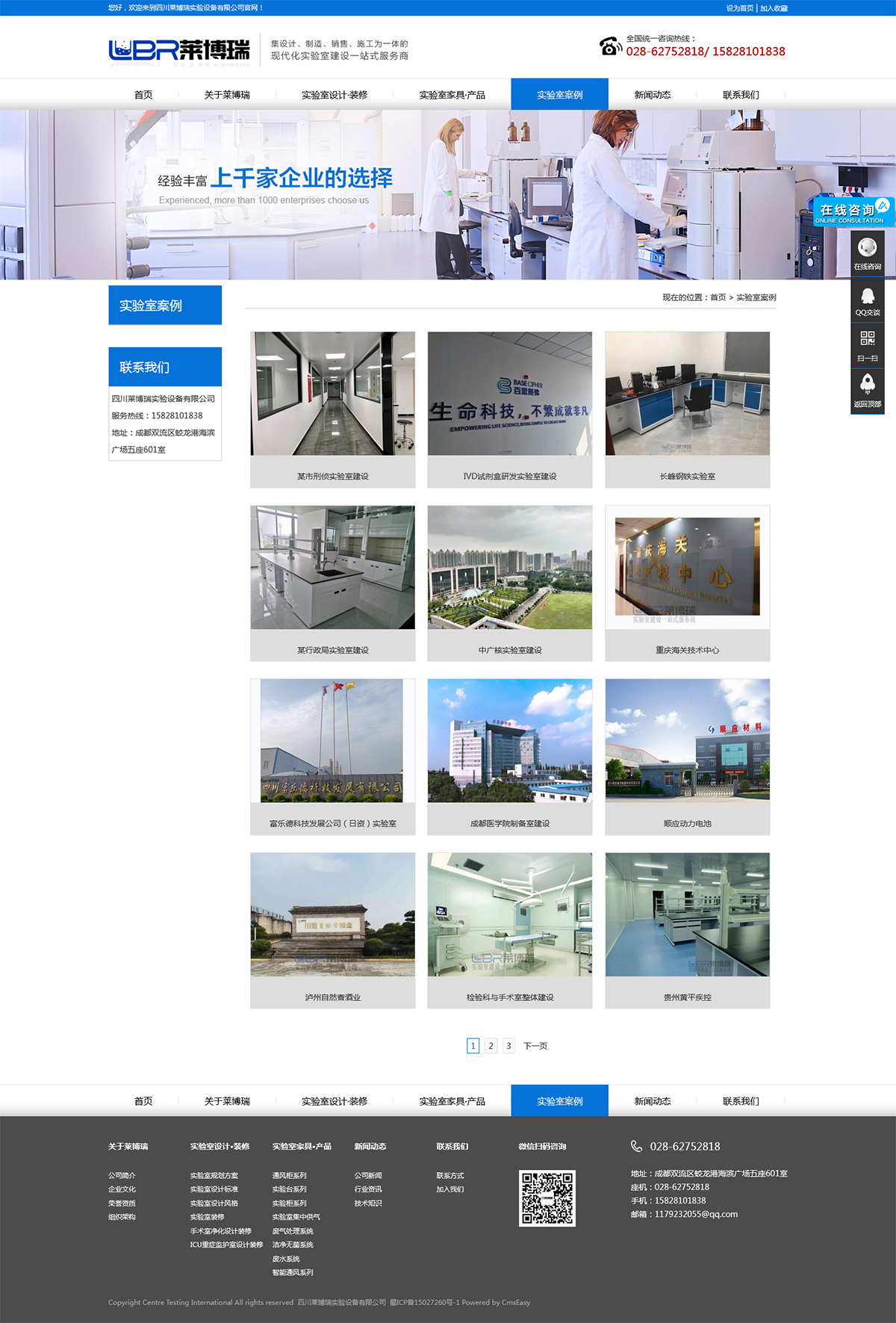Click 服务热线：15828101838 in the sidebar
Screen dimensions: 896x1323
(157, 416)
